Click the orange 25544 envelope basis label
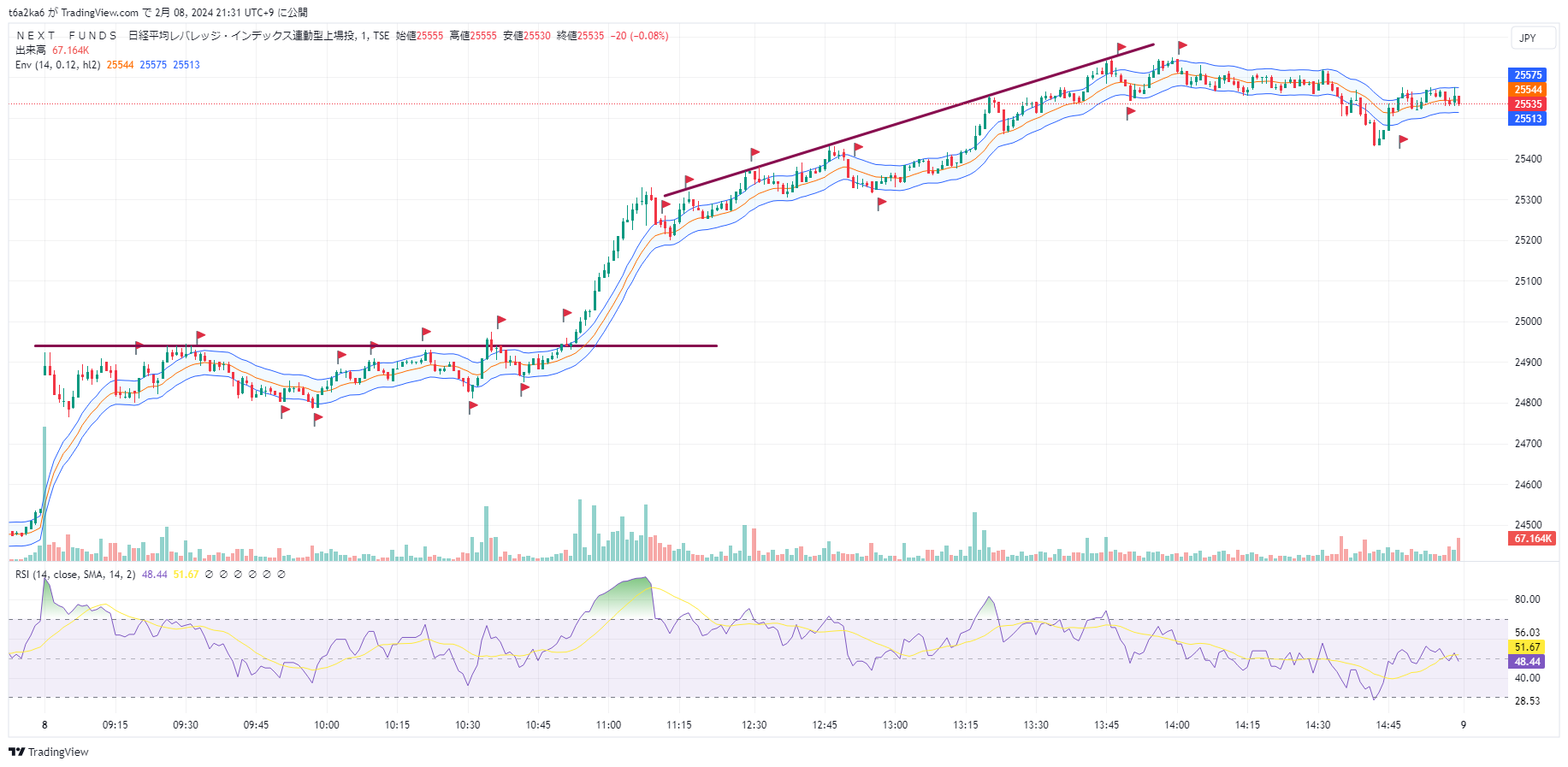The width and height of the screenshot is (1568, 767). (1528, 90)
